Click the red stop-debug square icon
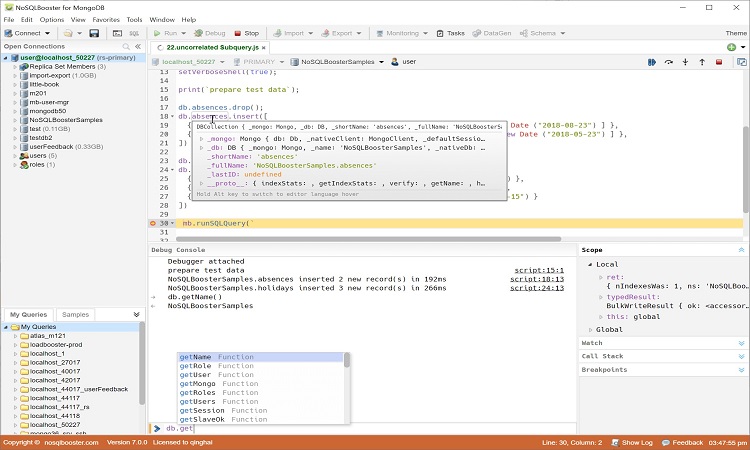The width and height of the screenshot is (750, 450). tap(718, 62)
